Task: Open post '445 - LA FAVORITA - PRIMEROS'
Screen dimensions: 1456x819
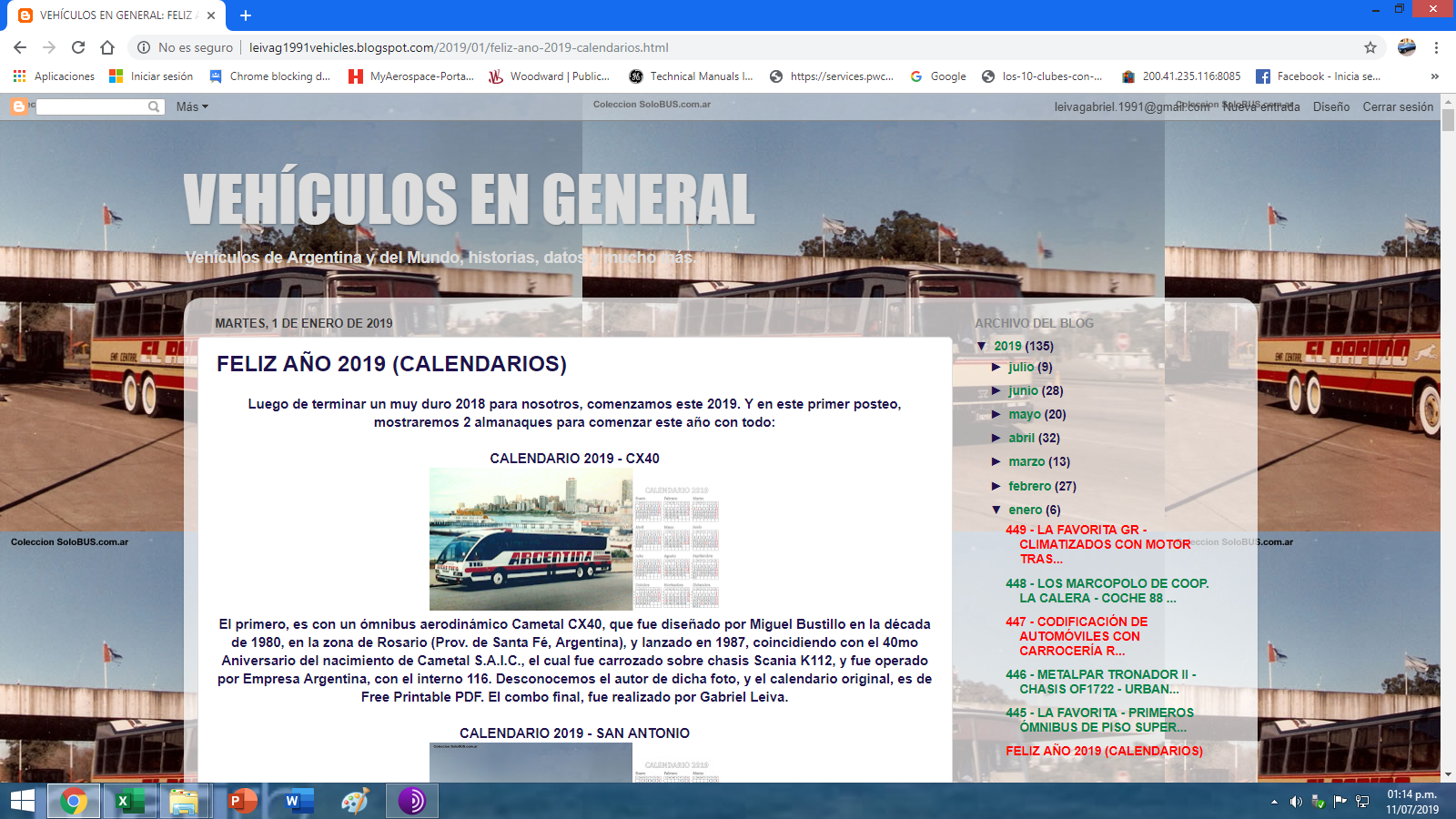Action: (1100, 720)
